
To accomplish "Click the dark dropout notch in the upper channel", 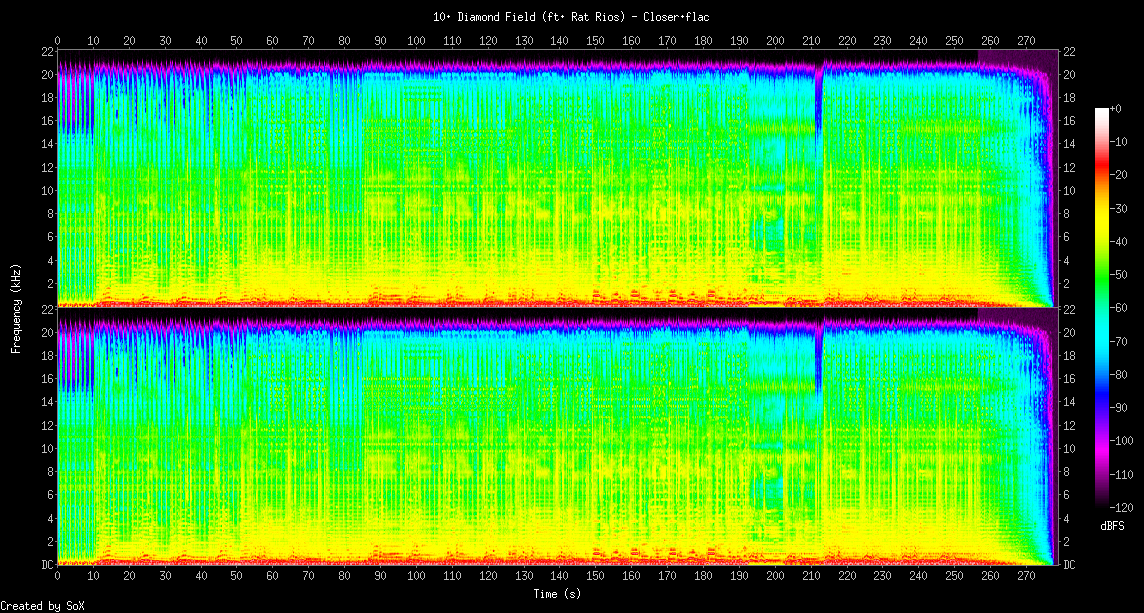I will 819,100.
